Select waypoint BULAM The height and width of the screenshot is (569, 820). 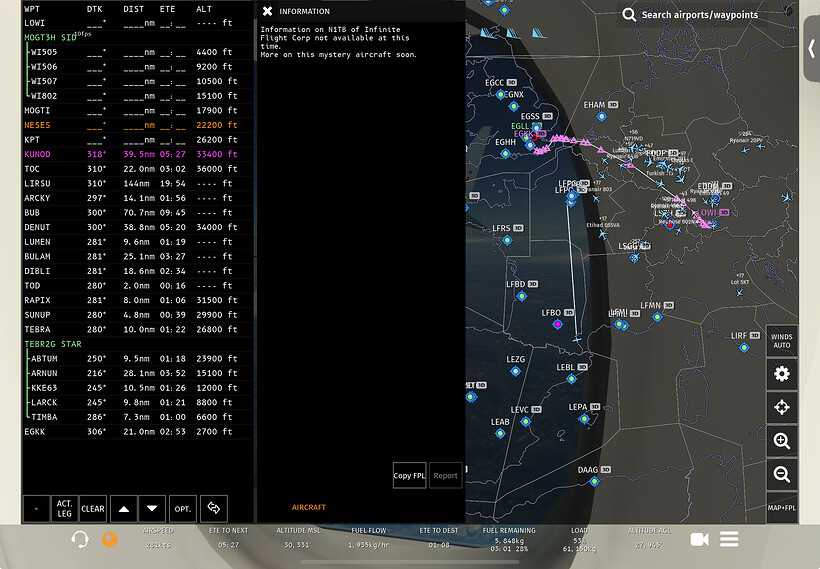(139, 257)
